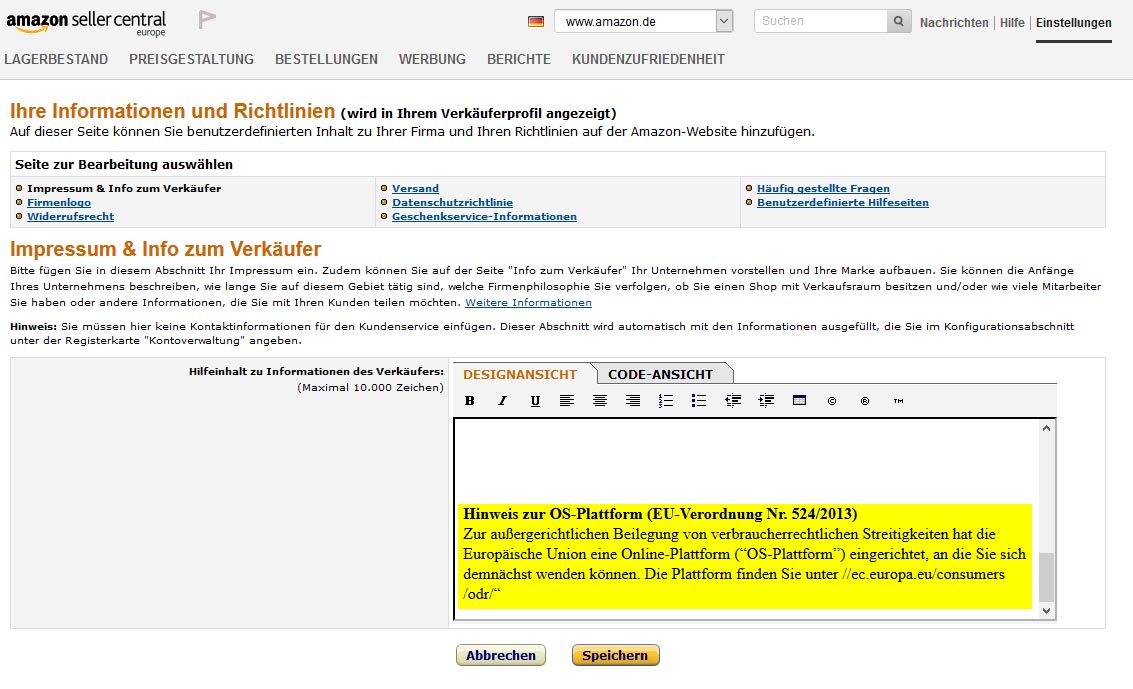Insert a bulleted list
The image size is (1133, 689).
click(699, 401)
